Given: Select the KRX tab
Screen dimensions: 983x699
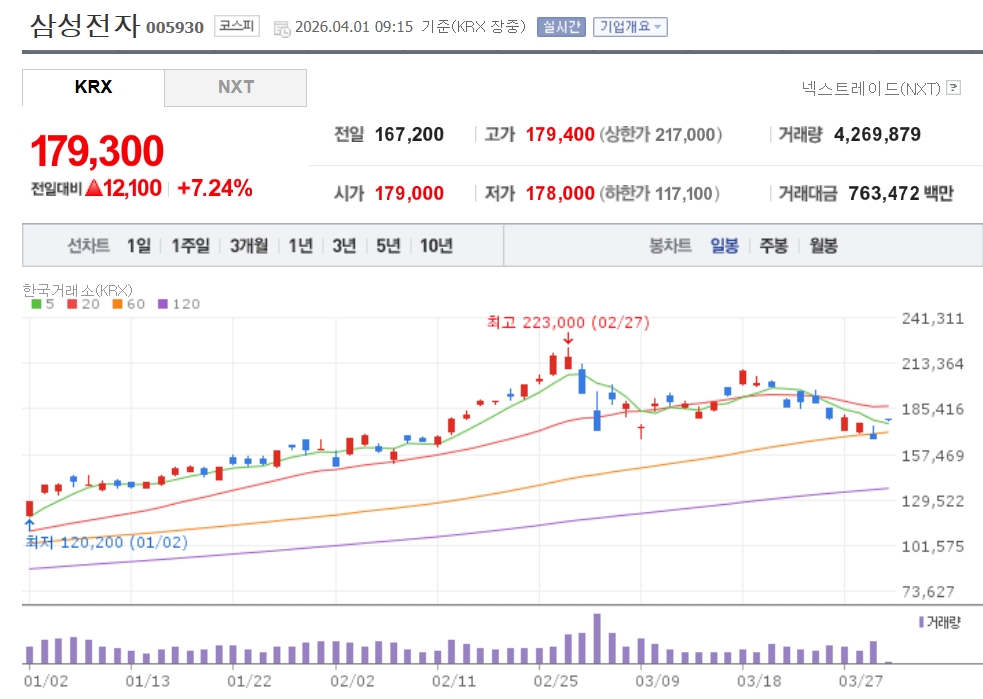Looking at the screenshot, I should coord(93,87).
